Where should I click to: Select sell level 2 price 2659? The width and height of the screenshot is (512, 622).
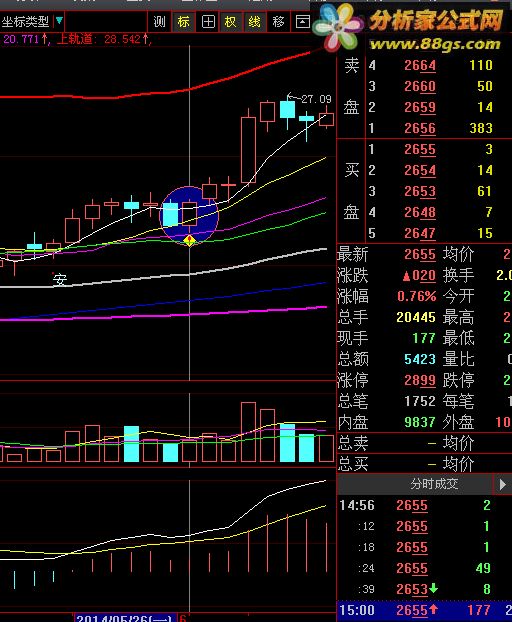420,108
